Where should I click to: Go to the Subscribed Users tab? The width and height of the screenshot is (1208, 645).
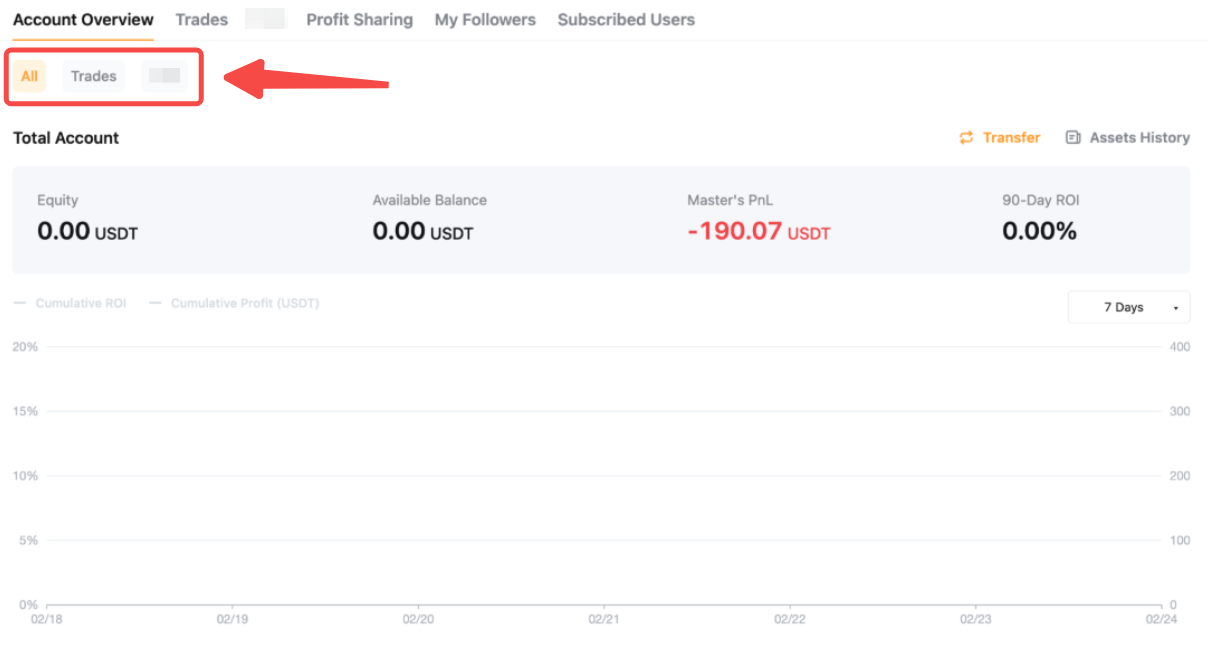(x=626, y=20)
